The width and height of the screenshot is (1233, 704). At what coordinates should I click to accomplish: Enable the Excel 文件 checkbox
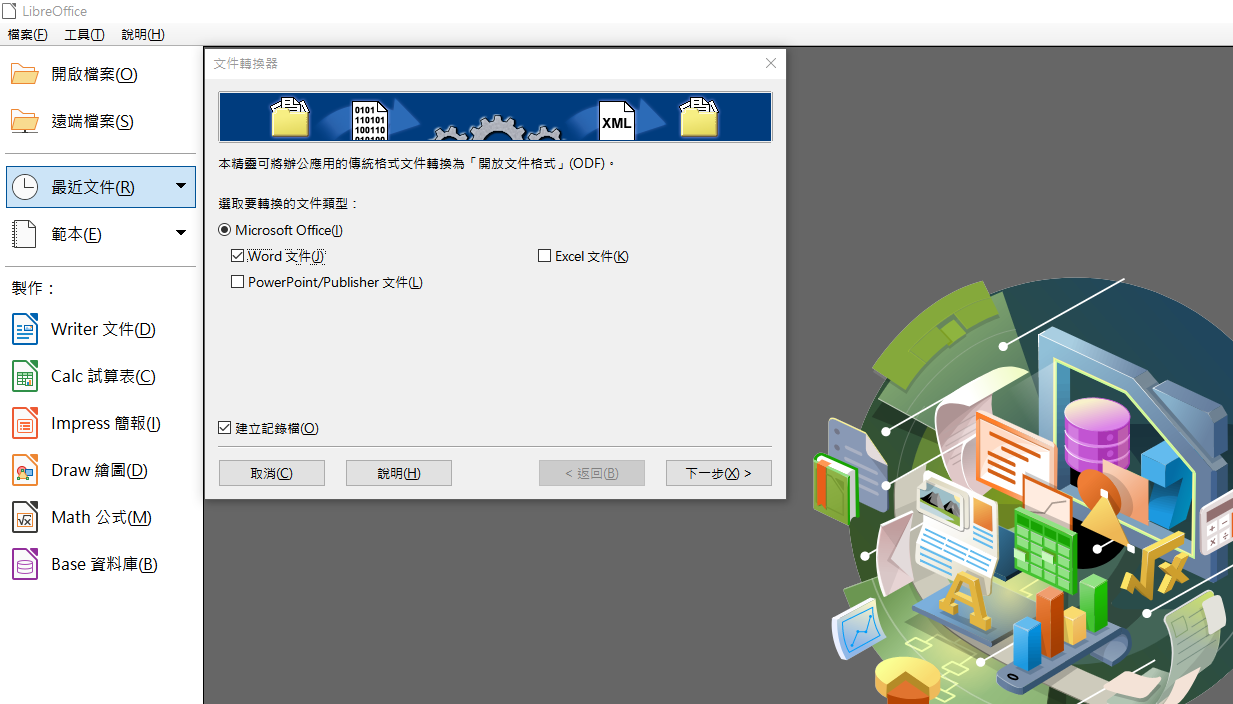[x=545, y=256]
